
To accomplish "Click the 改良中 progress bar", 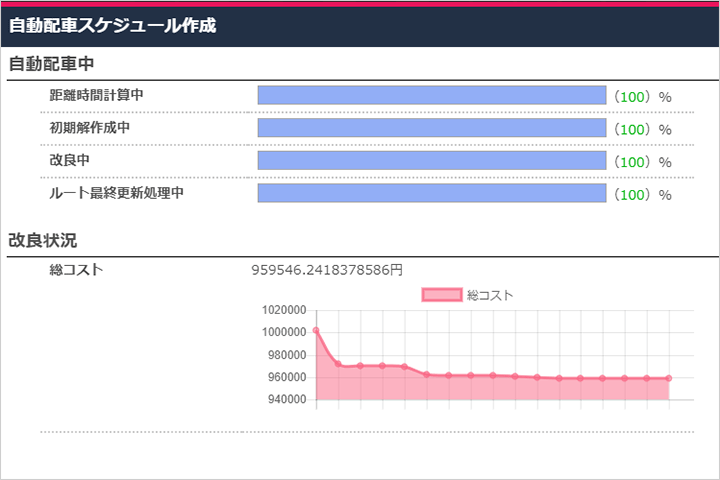I will coord(432,161).
